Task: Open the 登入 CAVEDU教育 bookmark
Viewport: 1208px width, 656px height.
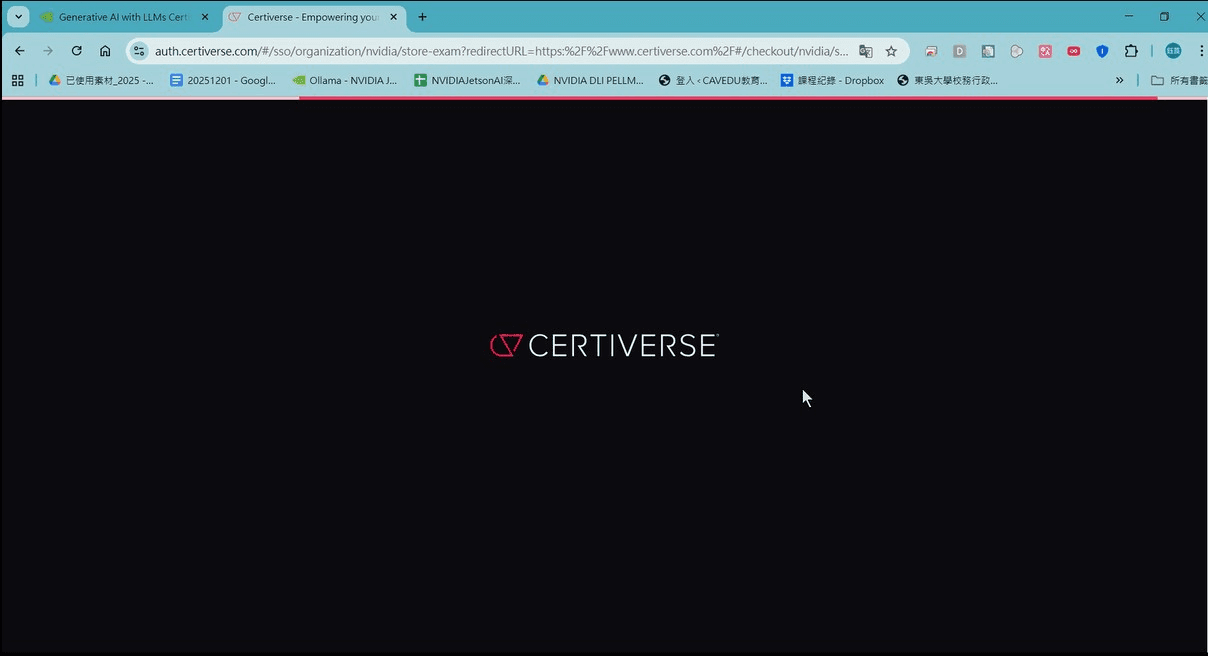Action: click(x=713, y=80)
